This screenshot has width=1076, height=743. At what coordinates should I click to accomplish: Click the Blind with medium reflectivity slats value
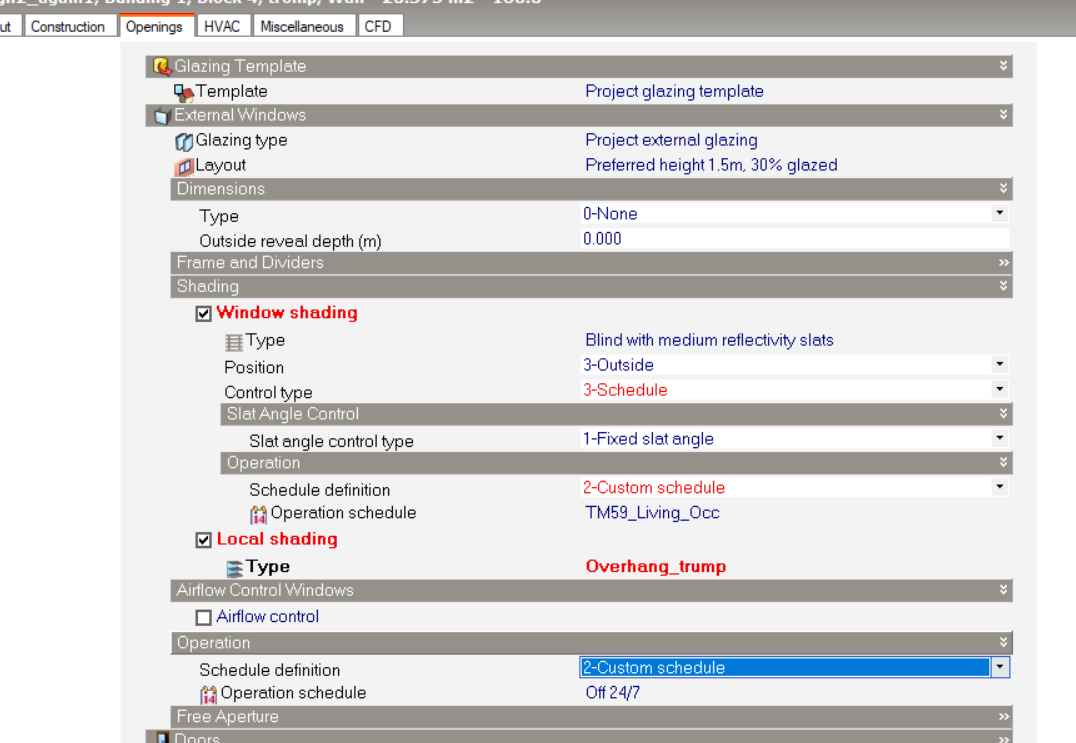pos(709,340)
